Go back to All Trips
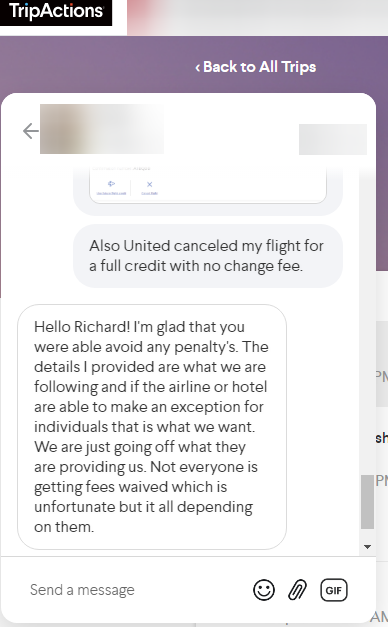Image resolution: width=388 pixels, height=627 pixels. pos(256,67)
